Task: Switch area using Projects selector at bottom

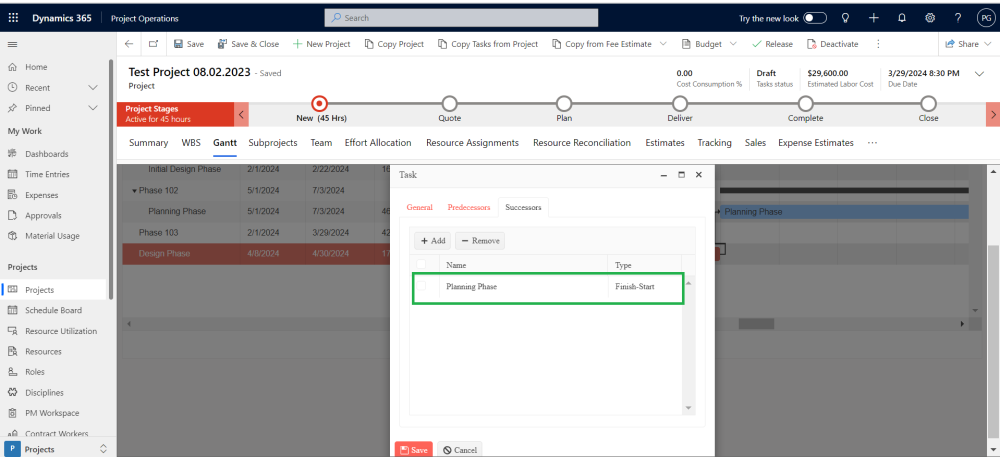Action: tap(58, 449)
